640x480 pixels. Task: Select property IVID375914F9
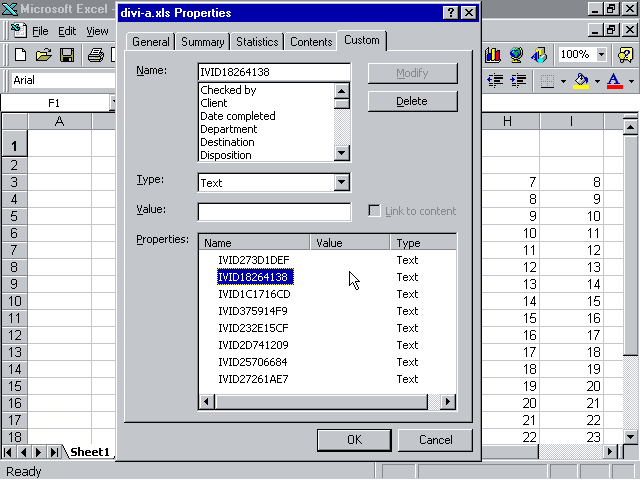[x=253, y=311]
